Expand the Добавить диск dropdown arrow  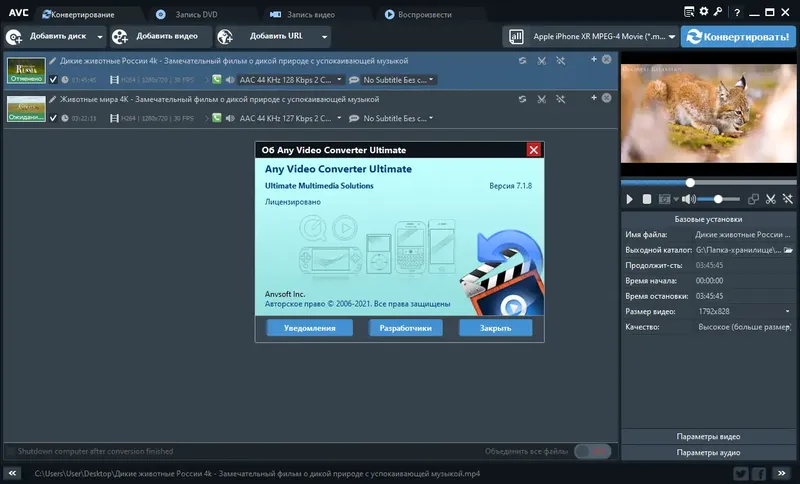tap(100, 37)
